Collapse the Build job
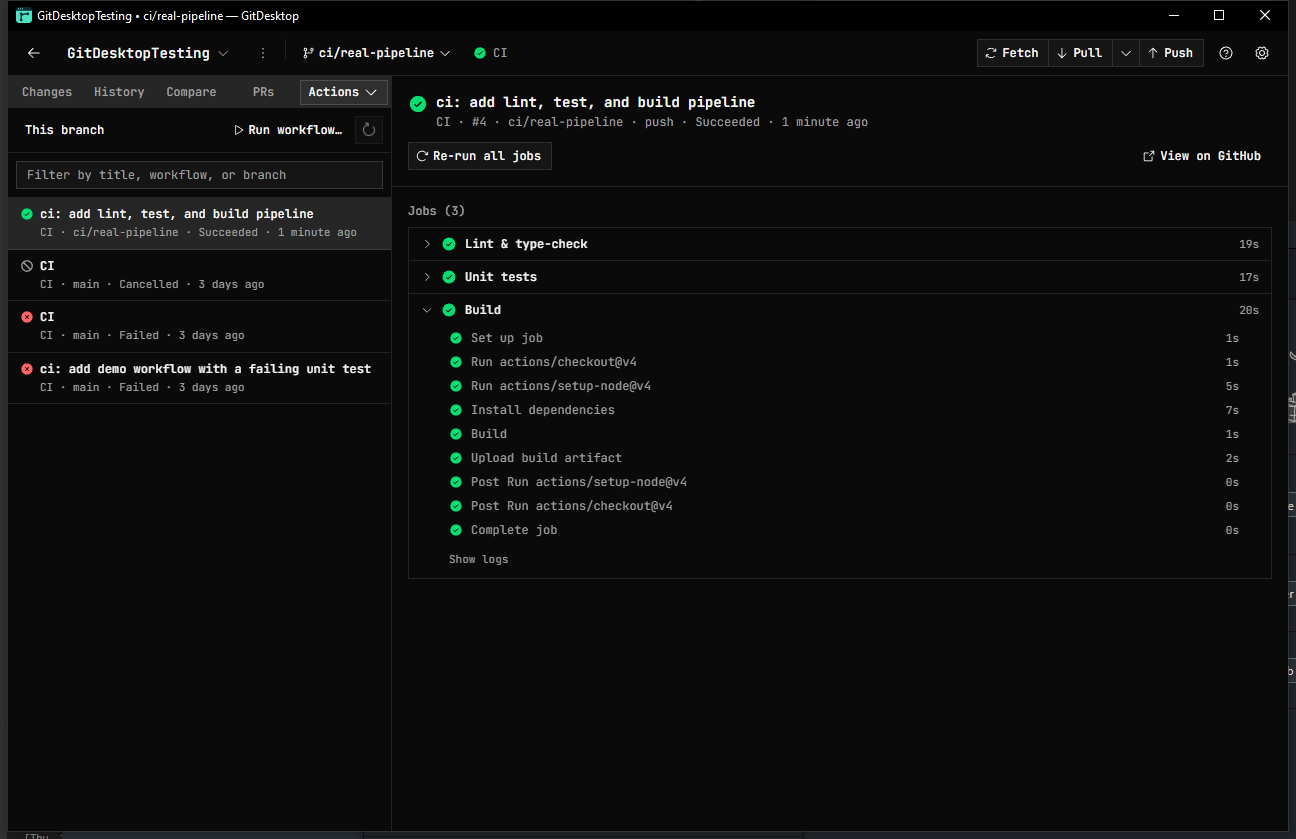Image resolution: width=1296 pixels, height=839 pixels. coord(427,310)
